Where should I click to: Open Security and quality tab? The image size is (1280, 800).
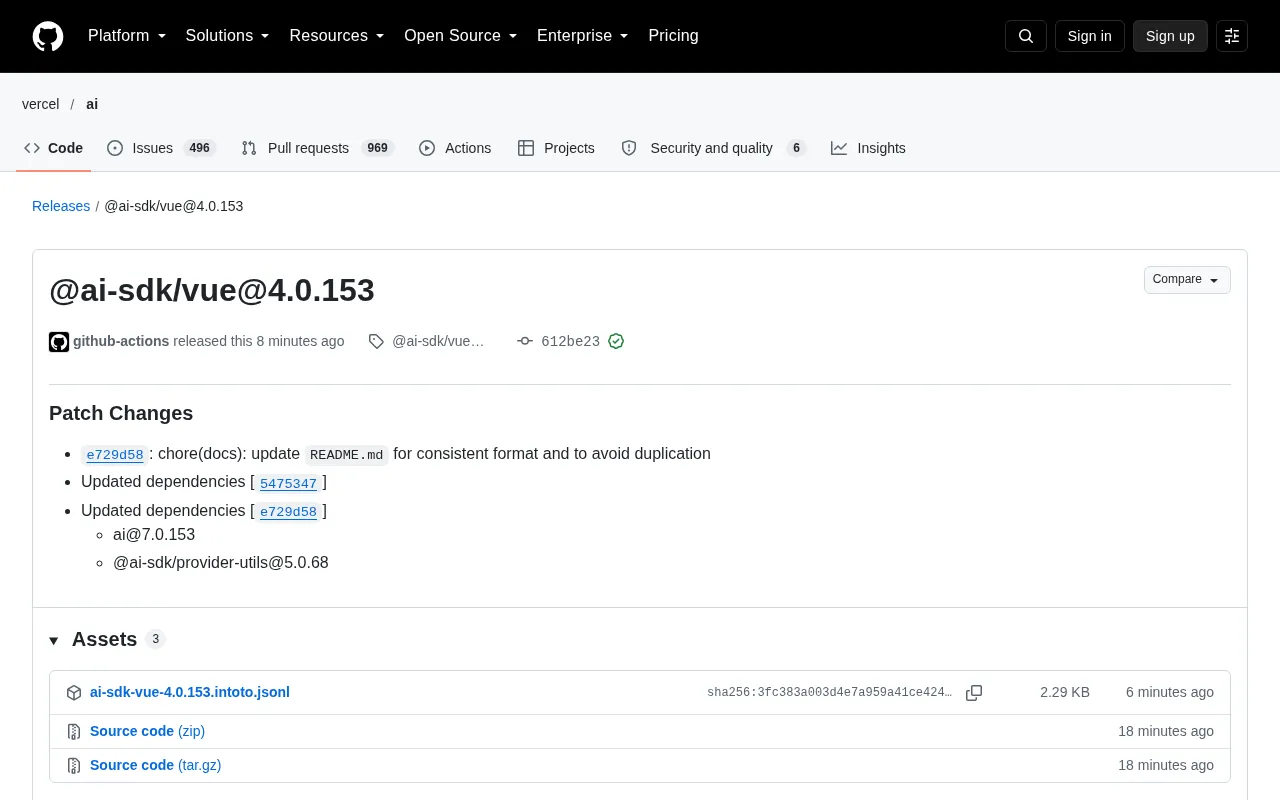pos(713,148)
